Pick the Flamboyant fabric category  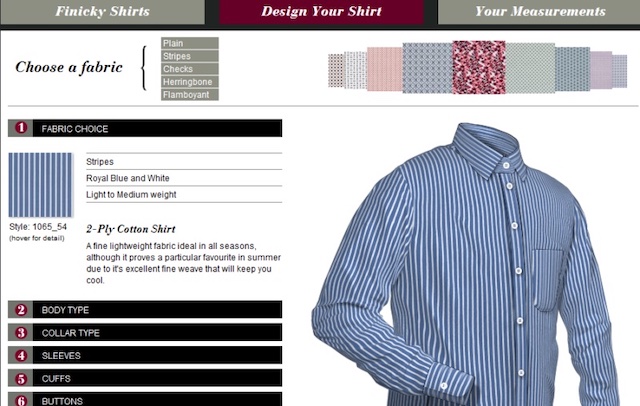(x=190, y=95)
